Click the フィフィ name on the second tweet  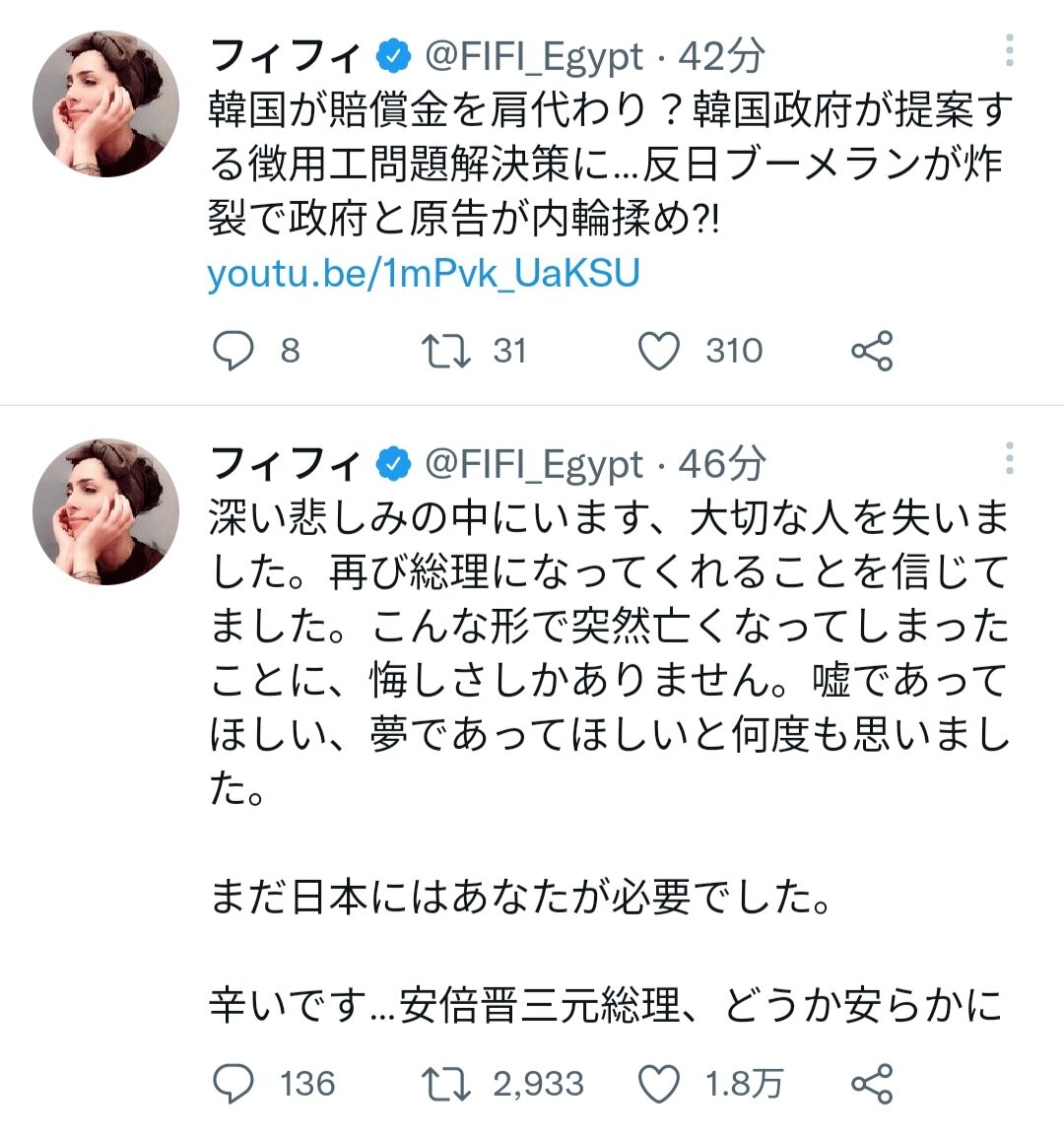coord(287,464)
